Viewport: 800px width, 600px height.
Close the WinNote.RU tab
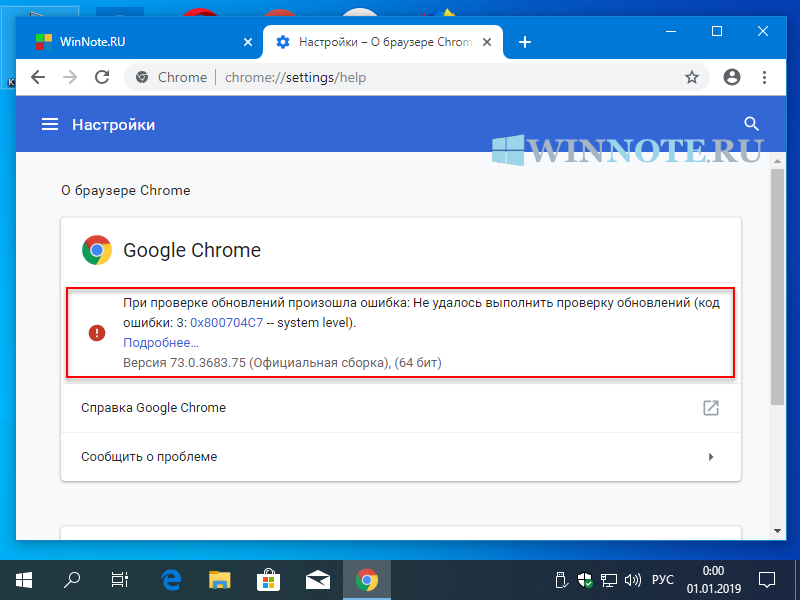pyautogui.click(x=248, y=42)
